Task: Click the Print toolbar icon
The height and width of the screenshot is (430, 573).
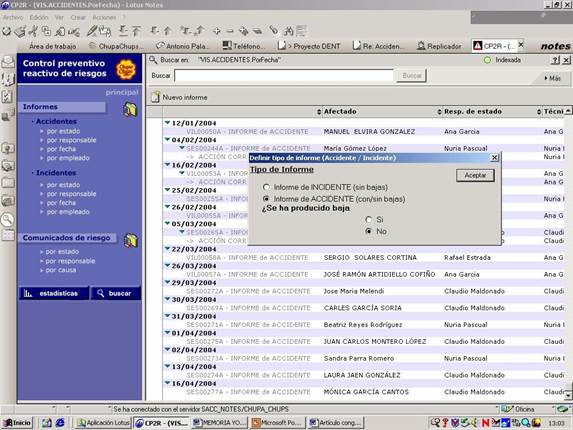Action: [20, 31]
